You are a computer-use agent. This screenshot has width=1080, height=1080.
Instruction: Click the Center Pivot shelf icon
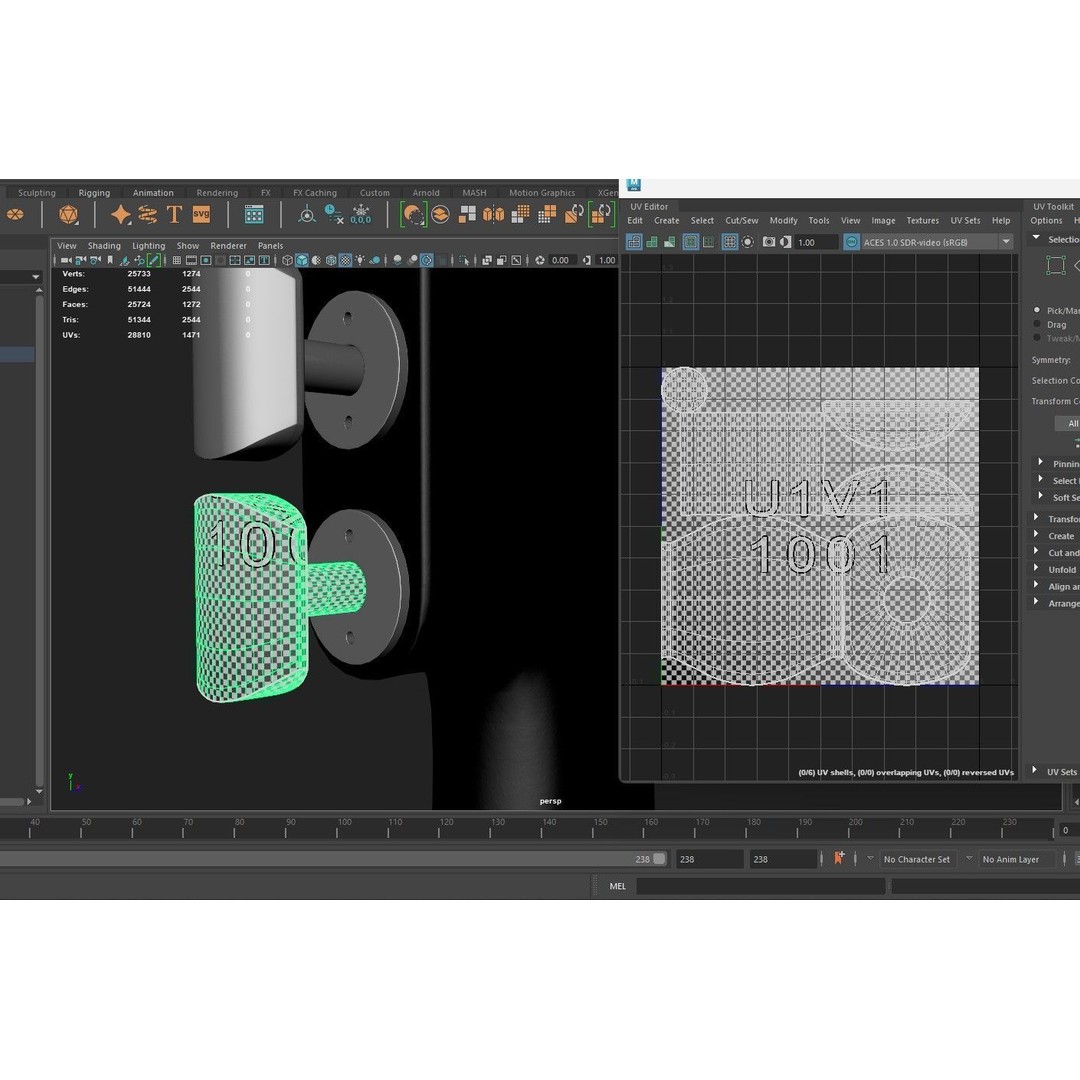pyautogui.click(x=307, y=214)
